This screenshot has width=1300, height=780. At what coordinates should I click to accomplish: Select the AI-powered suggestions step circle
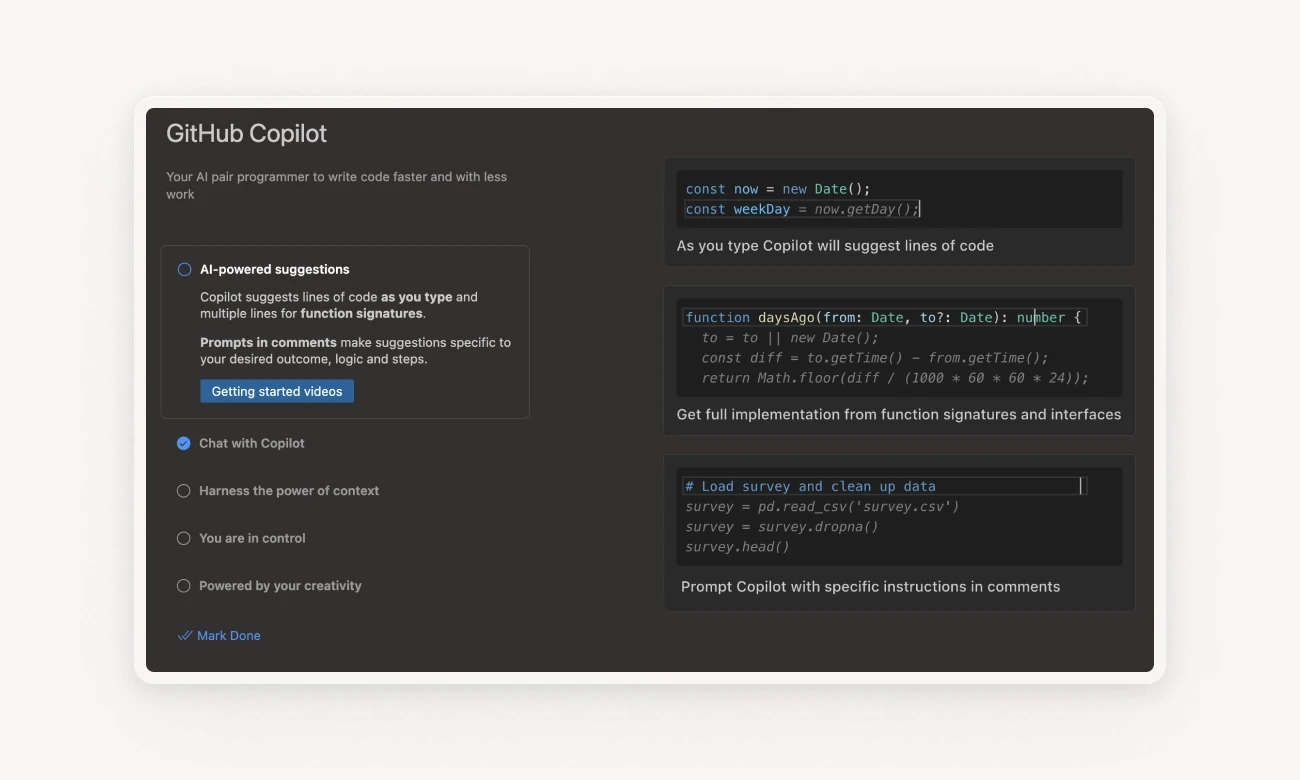pos(184,269)
